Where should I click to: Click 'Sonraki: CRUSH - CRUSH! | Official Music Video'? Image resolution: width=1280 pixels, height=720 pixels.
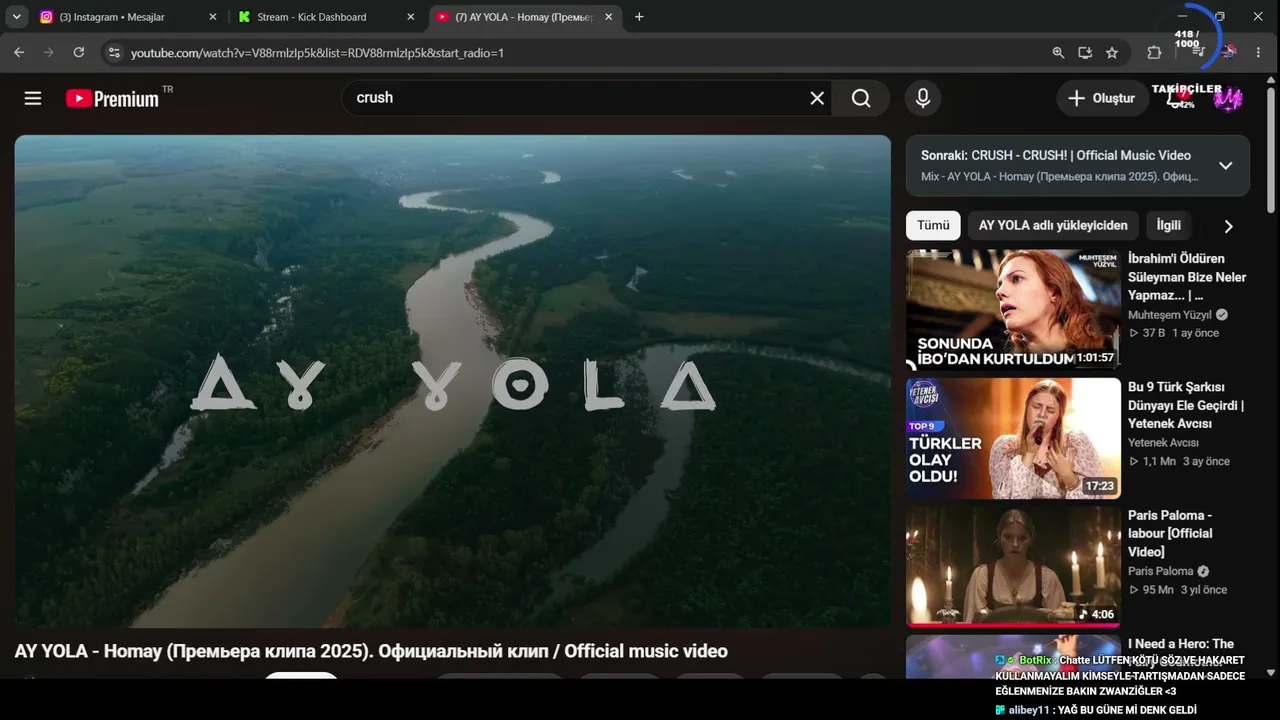[1056, 156]
